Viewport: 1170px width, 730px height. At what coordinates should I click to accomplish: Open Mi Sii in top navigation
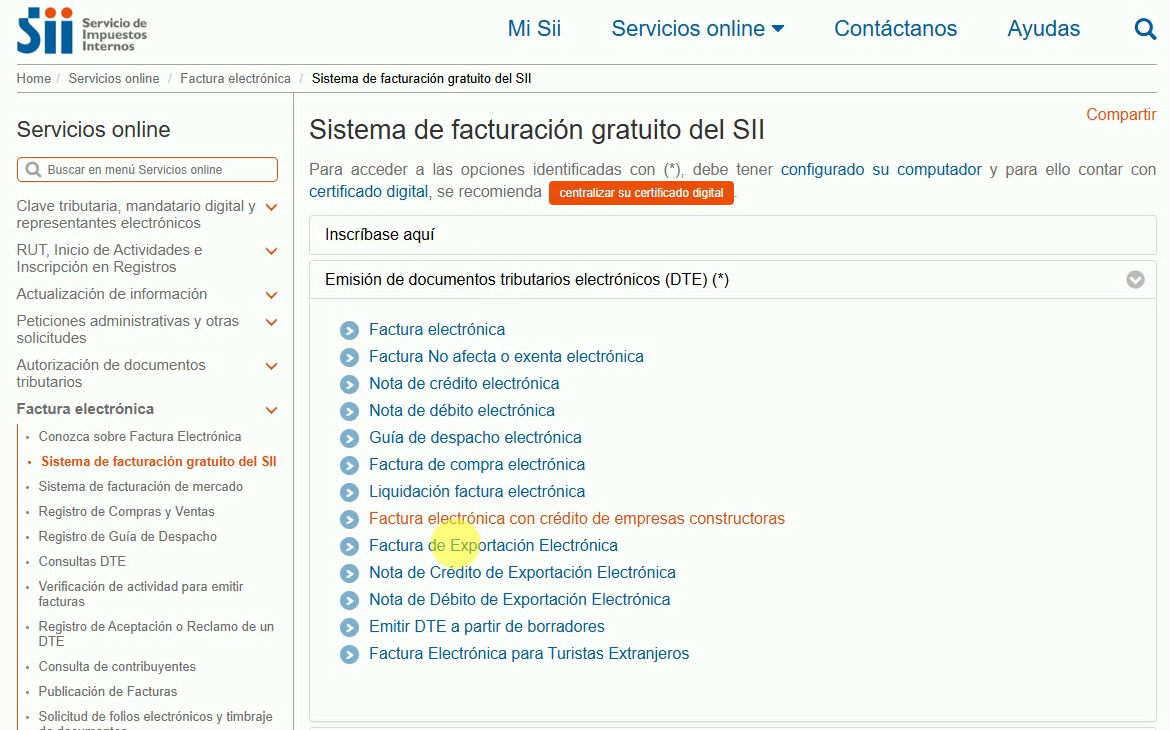pos(534,28)
